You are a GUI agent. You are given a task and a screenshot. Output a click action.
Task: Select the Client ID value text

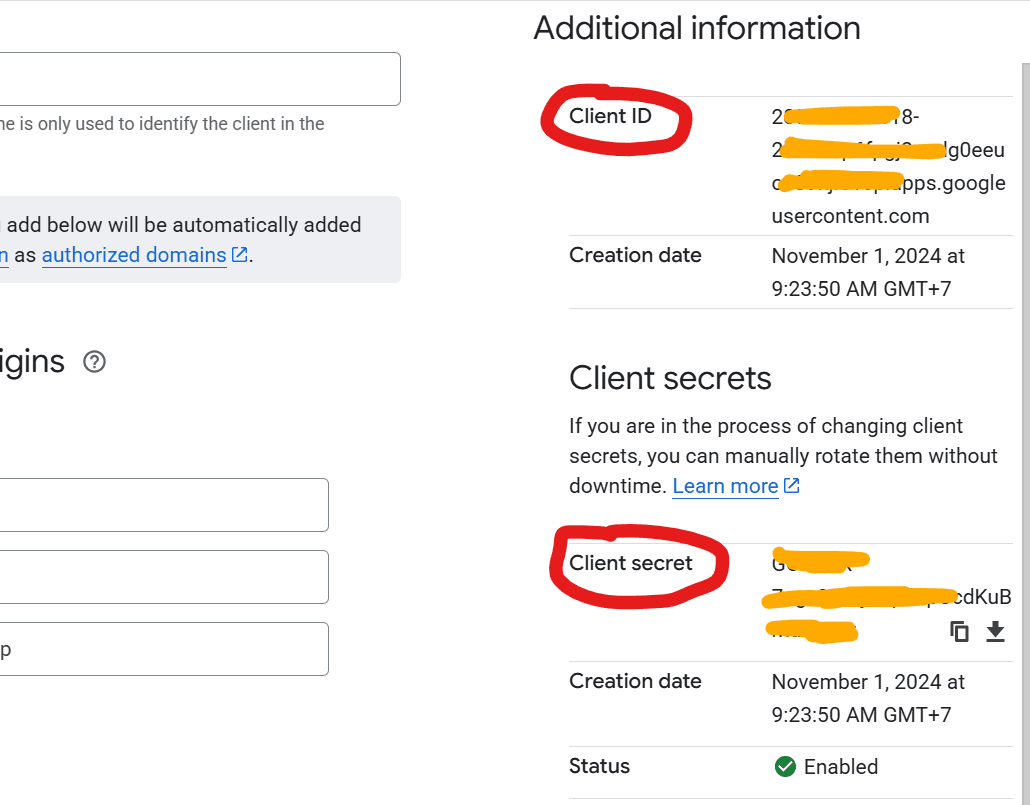[887, 165]
